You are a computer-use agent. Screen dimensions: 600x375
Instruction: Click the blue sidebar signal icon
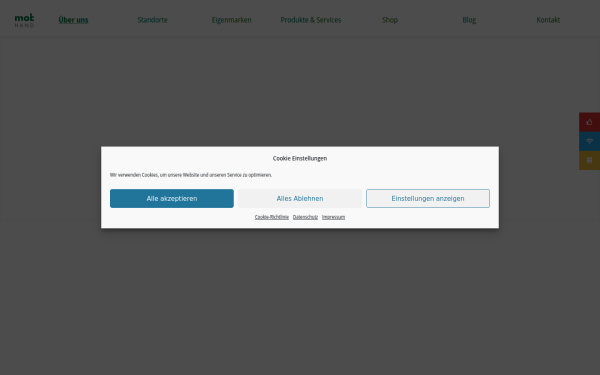pos(589,141)
